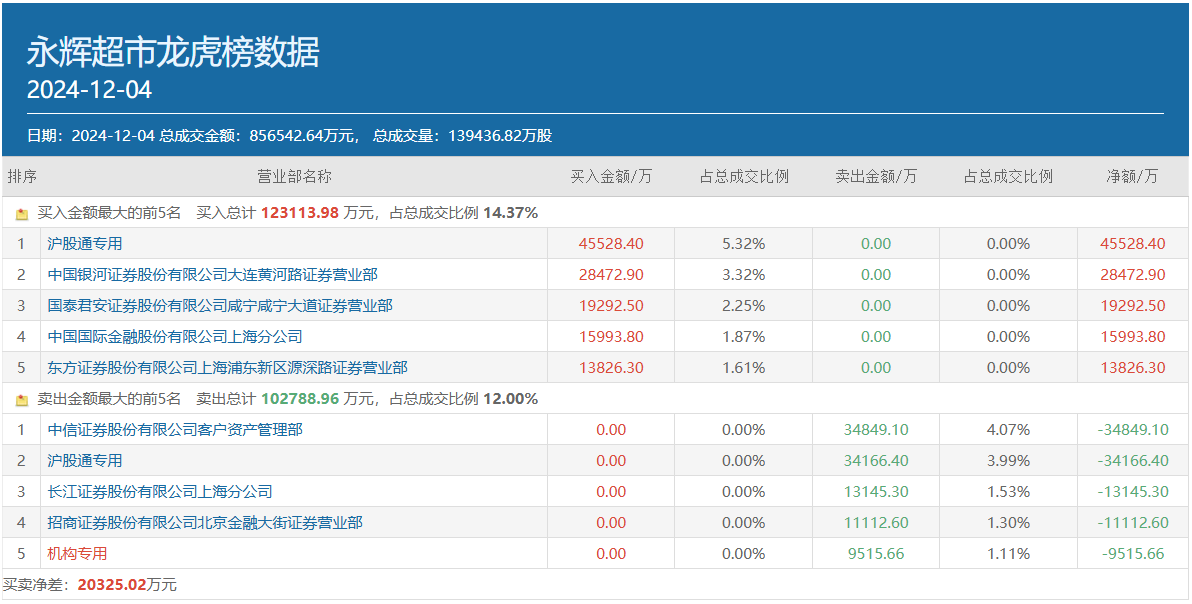Open 中国银河证券大连黄河路证券营业部 link
The width and height of the screenshot is (1192, 604).
213,275
